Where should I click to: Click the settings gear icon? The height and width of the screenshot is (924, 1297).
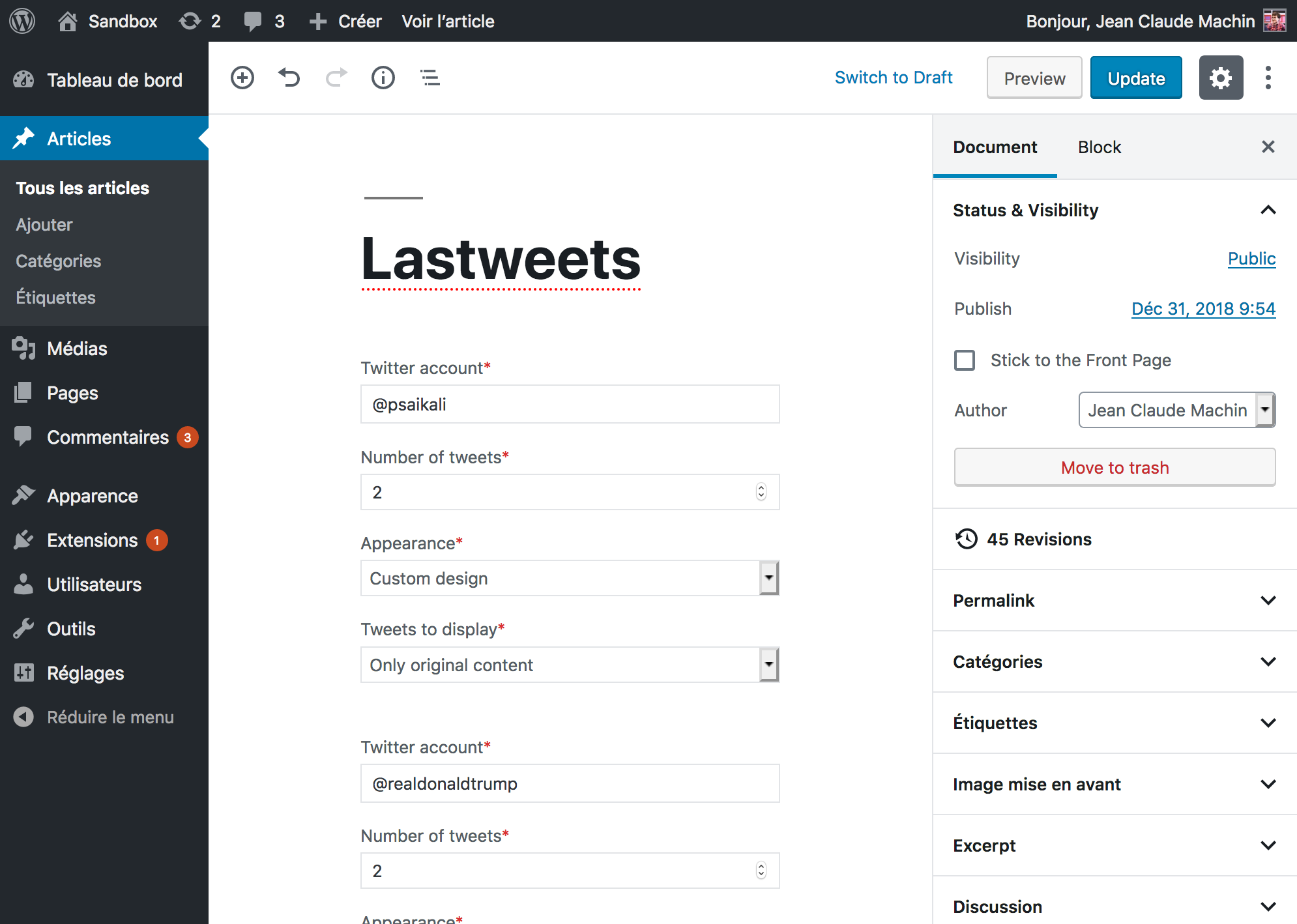(1221, 77)
